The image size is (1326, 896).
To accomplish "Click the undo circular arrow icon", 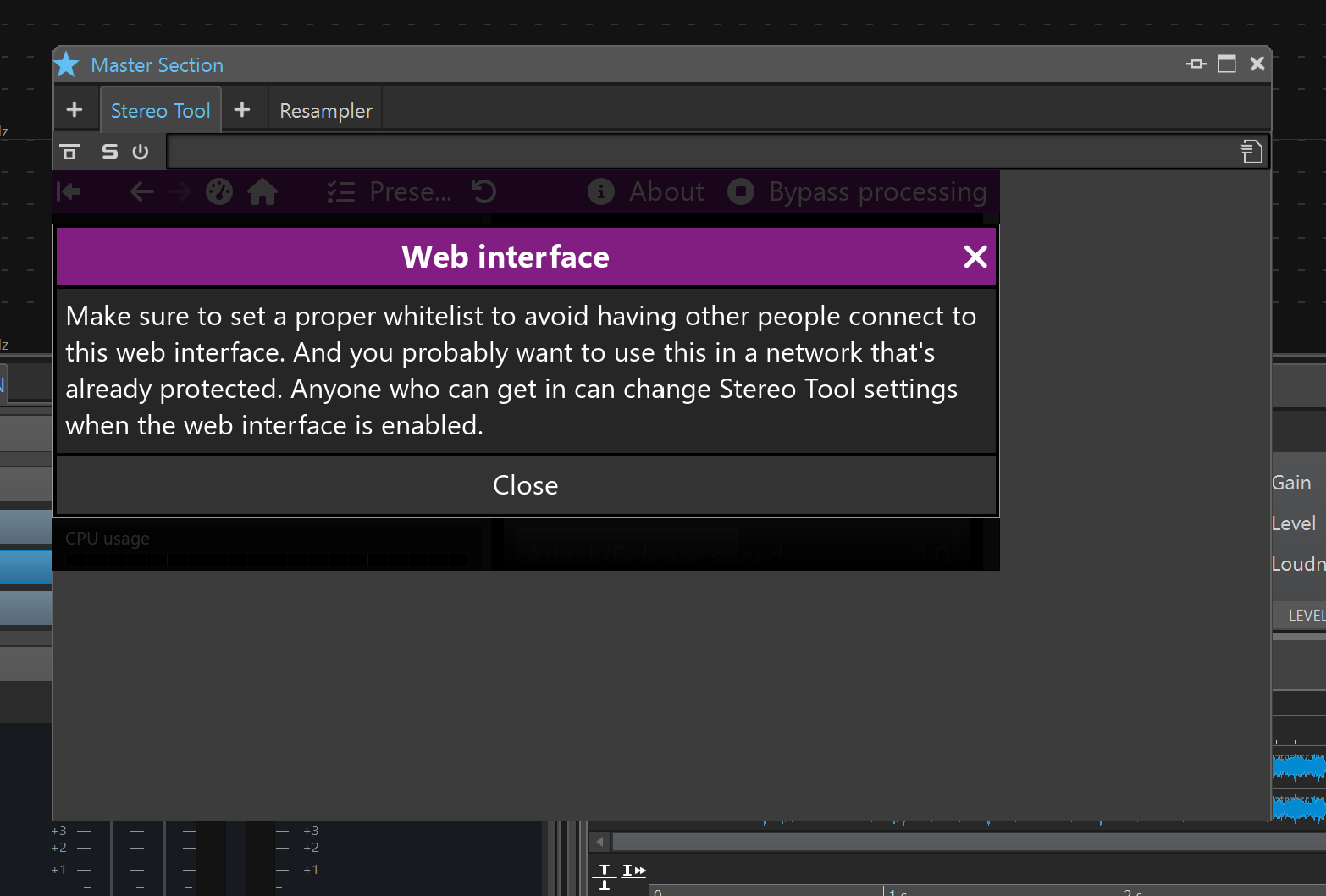I will (x=484, y=191).
